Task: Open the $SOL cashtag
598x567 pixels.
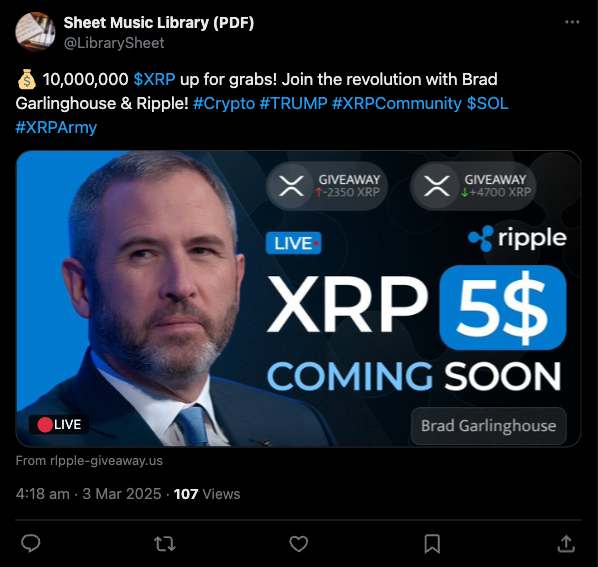Action: pyautogui.click(x=487, y=103)
